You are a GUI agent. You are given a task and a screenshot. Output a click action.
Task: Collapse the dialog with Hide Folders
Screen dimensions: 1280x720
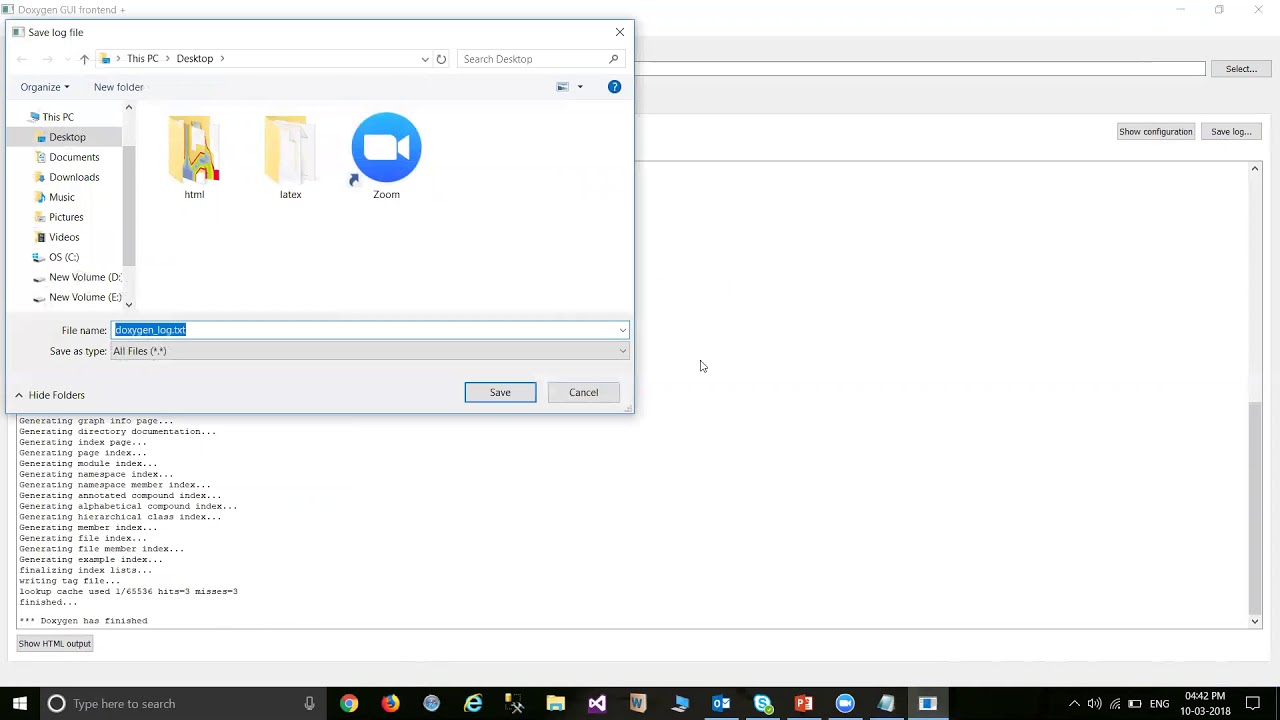coord(49,395)
